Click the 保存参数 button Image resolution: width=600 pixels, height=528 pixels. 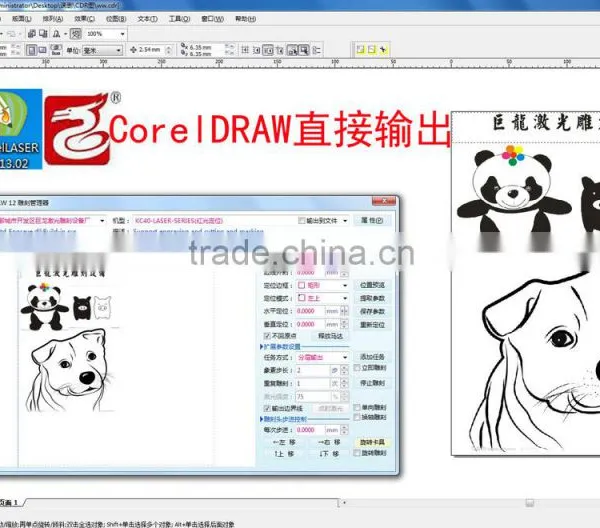(x=372, y=311)
